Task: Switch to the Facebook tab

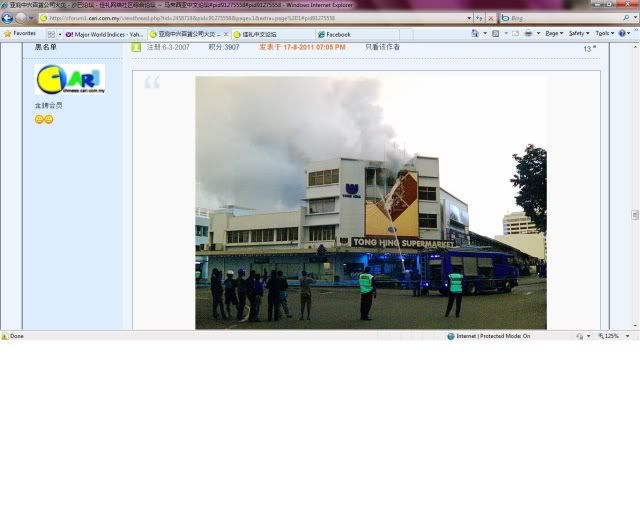Action: click(x=338, y=34)
